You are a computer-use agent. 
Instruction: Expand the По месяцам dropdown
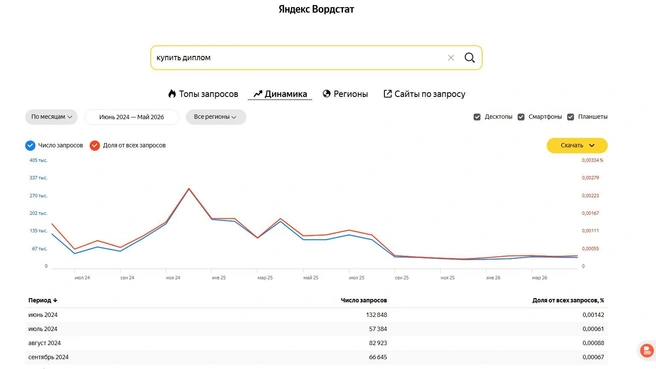click(51, 117)
